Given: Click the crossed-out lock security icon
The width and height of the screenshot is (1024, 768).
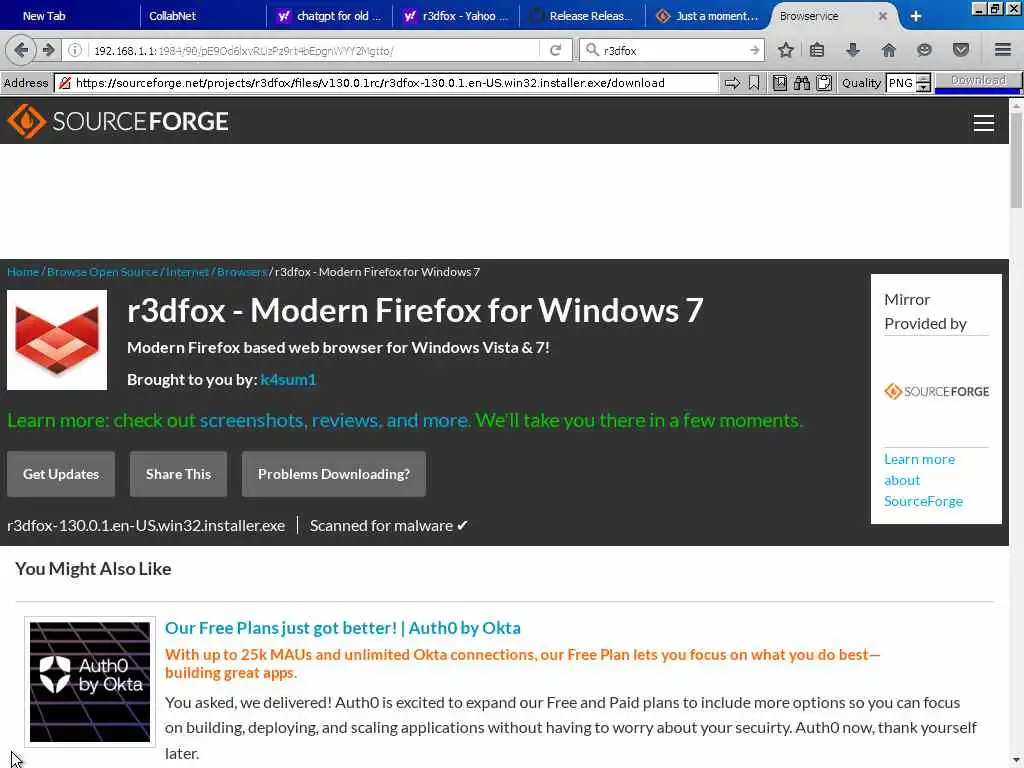Looking at the screenshot, I should (65, 83).
